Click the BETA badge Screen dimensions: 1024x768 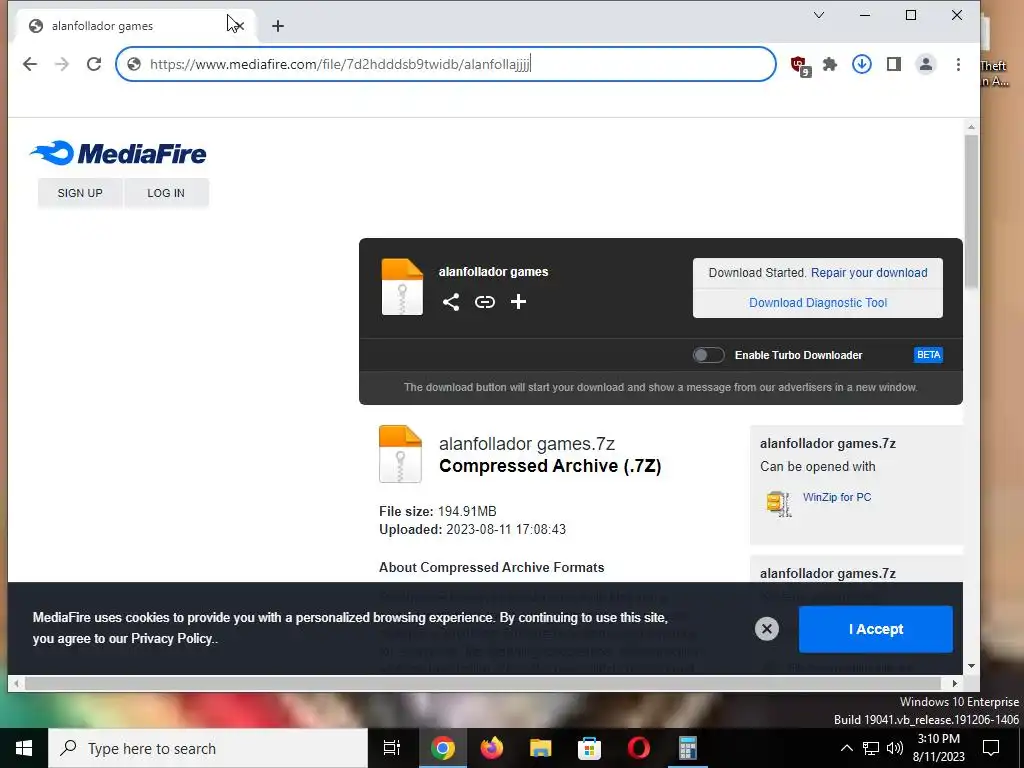928,355
